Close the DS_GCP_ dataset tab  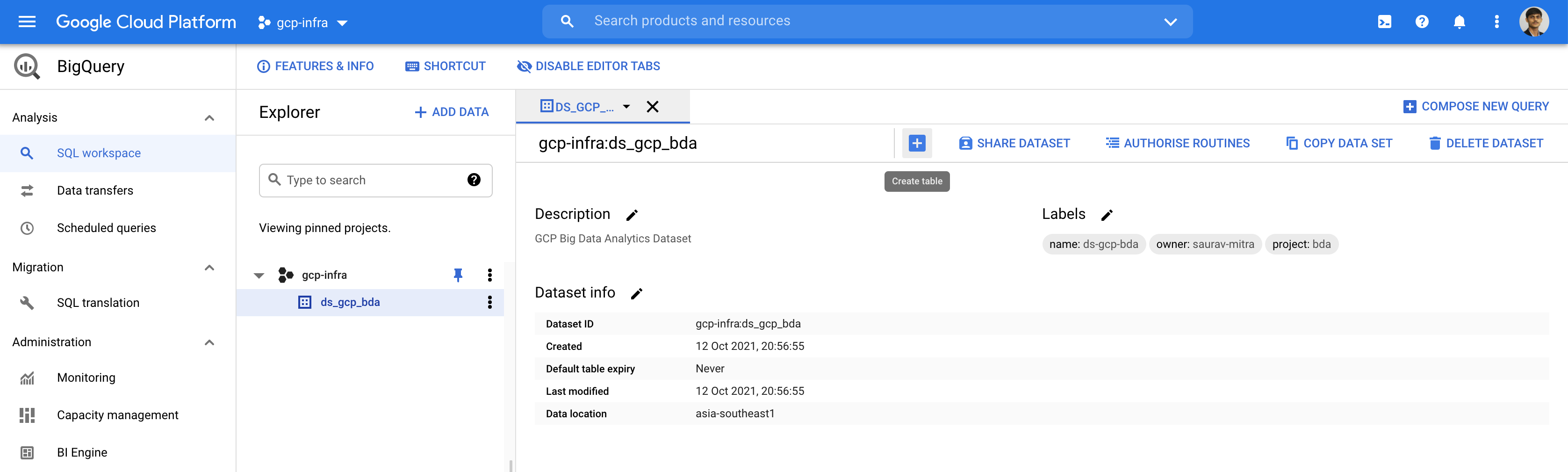pyautogui.click(x=653, y=107)
